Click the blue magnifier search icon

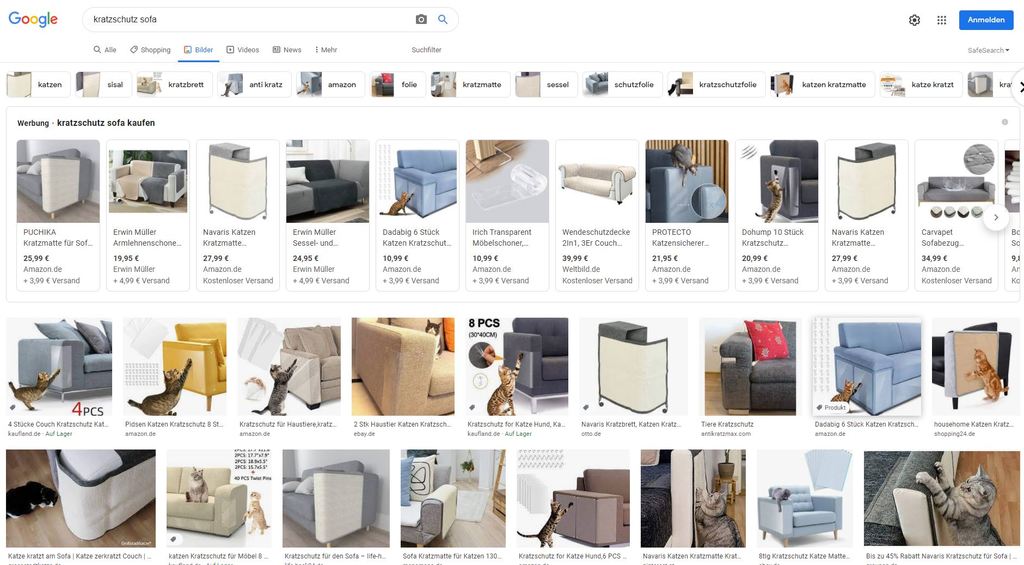point(443,20)
